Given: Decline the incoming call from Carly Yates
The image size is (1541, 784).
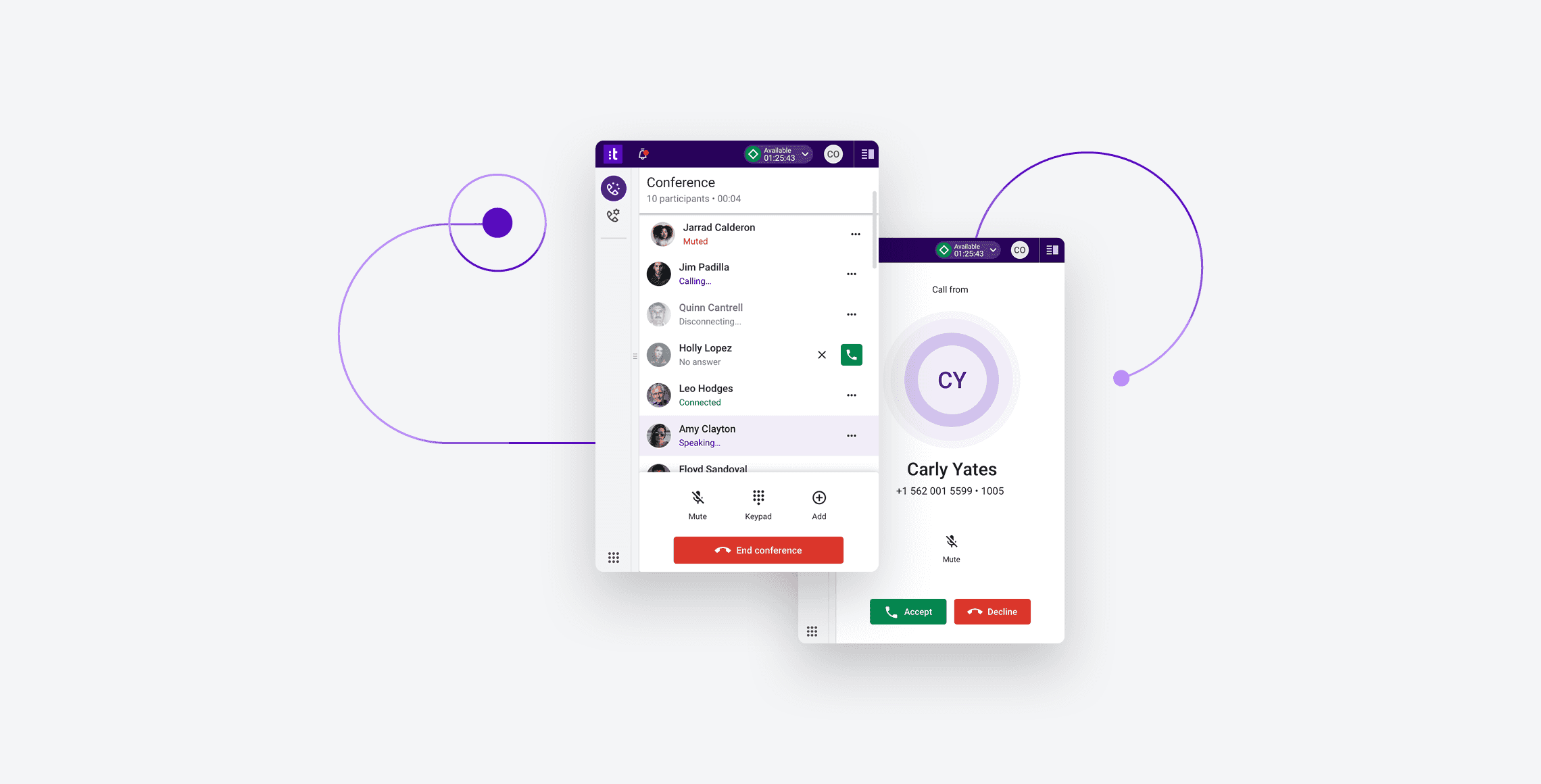Looking at the screenshot, I should tap(992, 611).
